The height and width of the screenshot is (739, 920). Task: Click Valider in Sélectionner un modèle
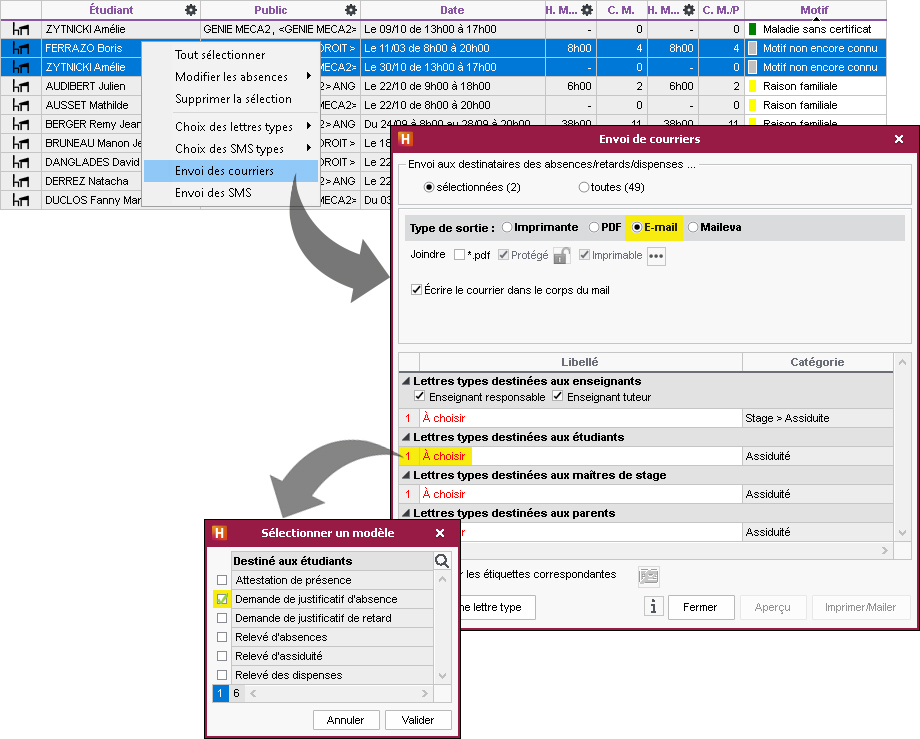click(418, 720)
